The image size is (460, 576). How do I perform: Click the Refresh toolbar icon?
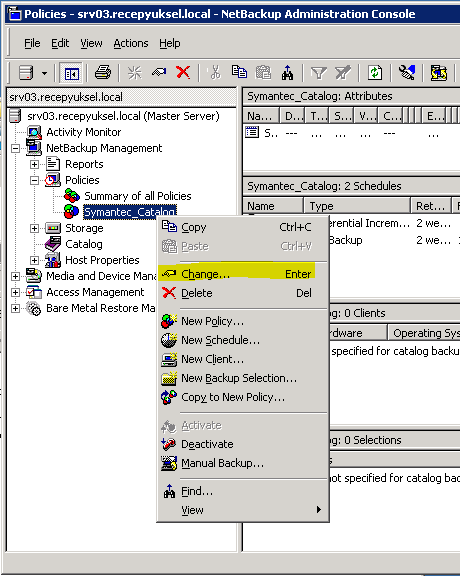374,72
